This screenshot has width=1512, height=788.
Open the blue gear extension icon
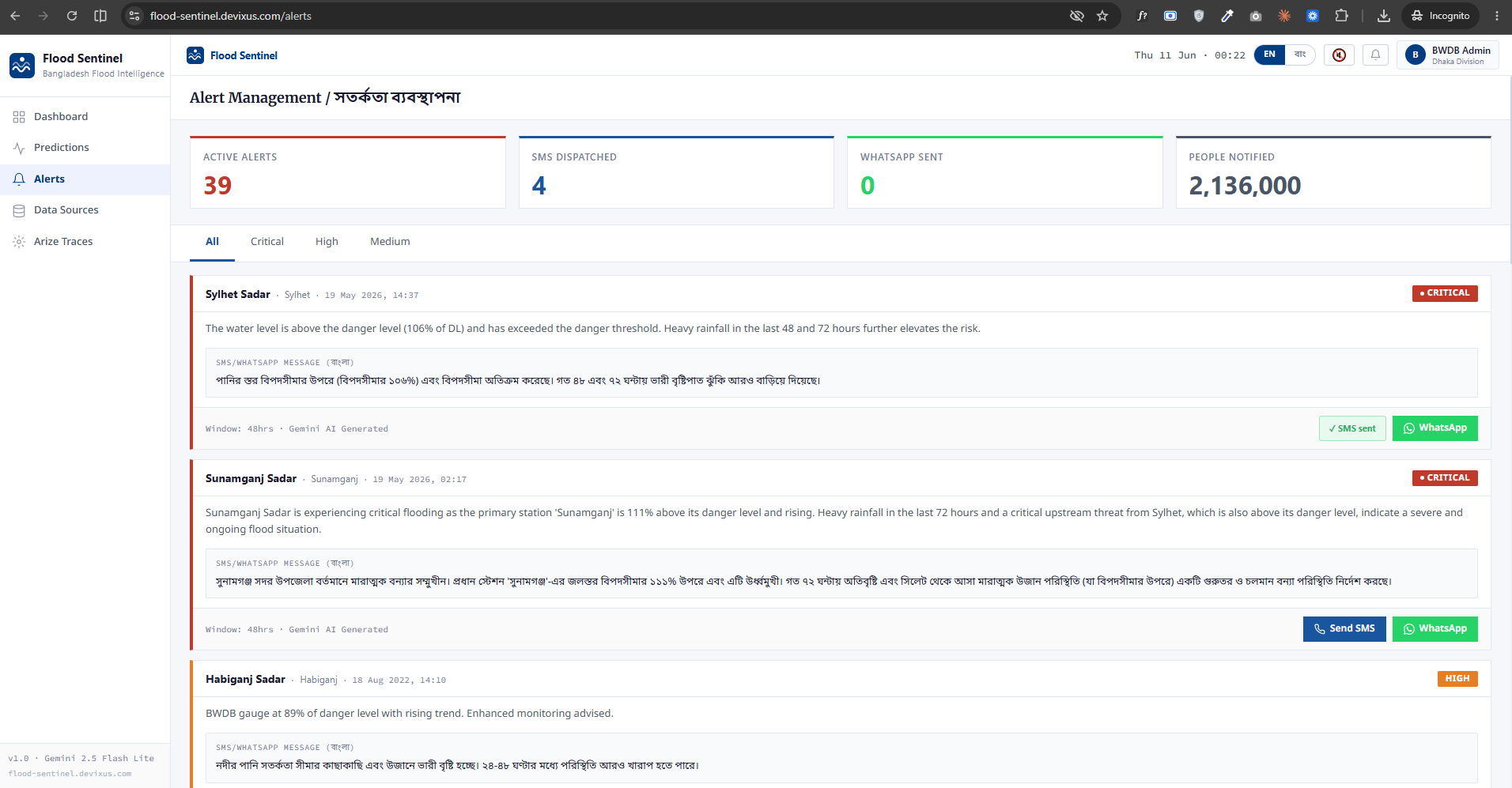point(1313,16)
